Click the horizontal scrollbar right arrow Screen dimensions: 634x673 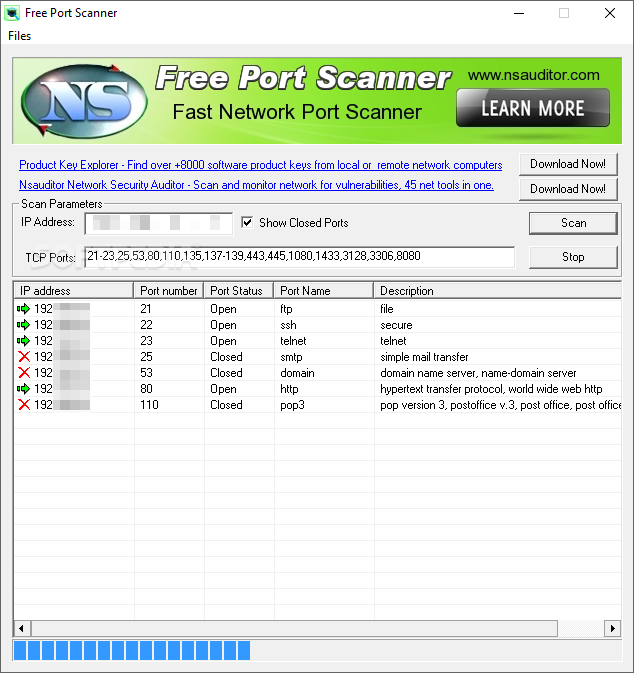coord(613,629)
